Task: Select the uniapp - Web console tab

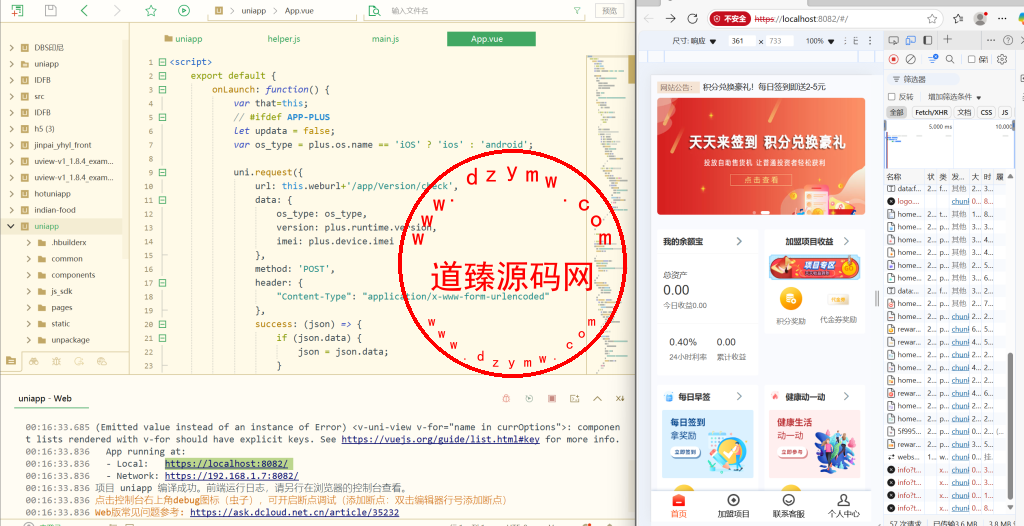Action: 45,398
